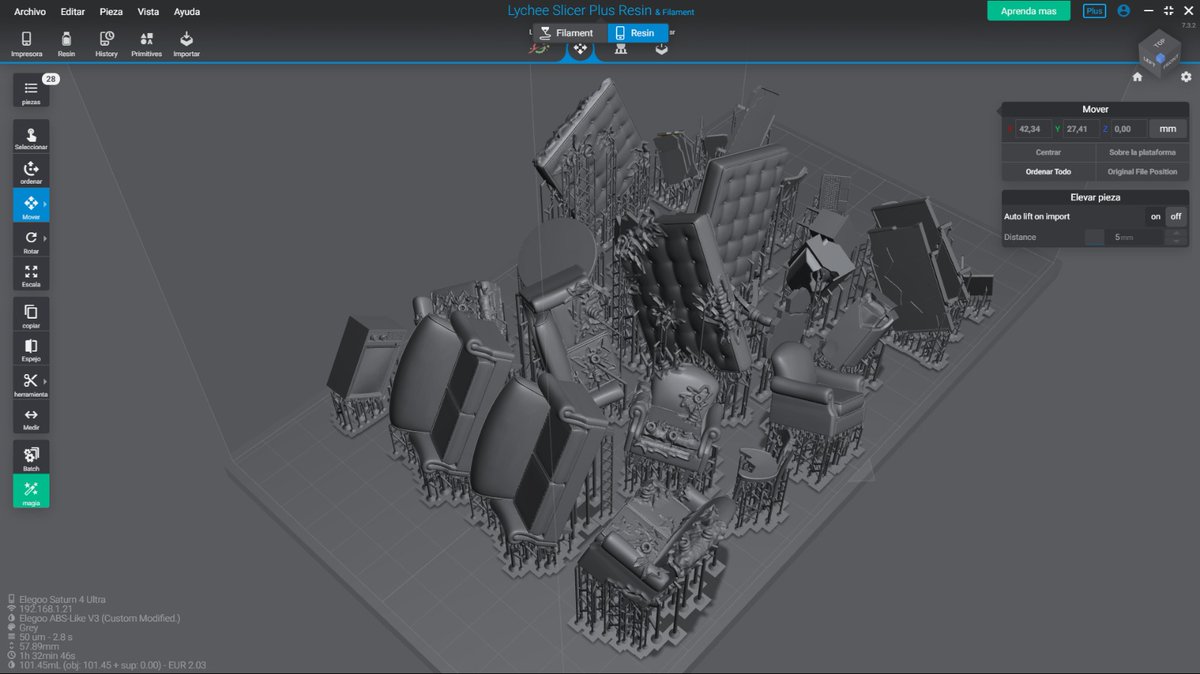
Task: Click Sobre la plataforma button
Action: [1143, 152]
